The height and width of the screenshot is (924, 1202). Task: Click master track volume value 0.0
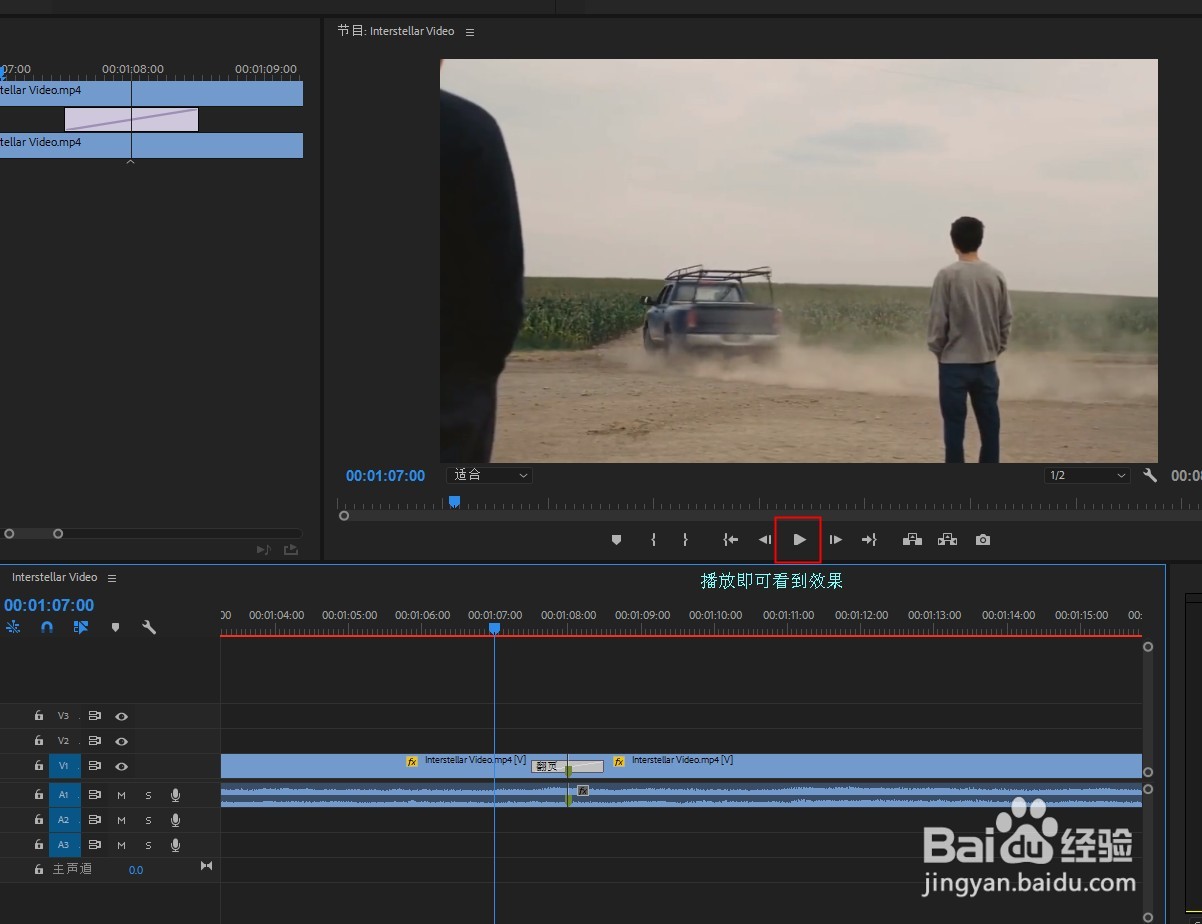click(x=136, y=870)
